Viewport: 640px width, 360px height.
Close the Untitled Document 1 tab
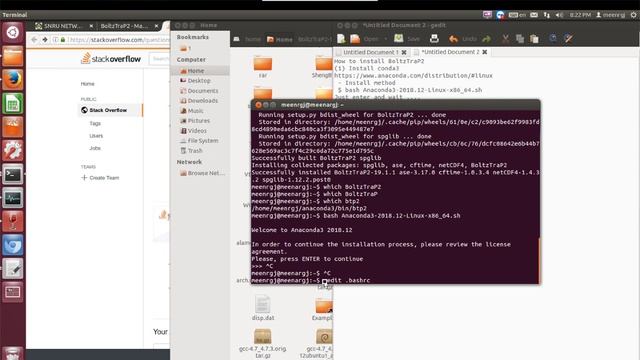404,52
